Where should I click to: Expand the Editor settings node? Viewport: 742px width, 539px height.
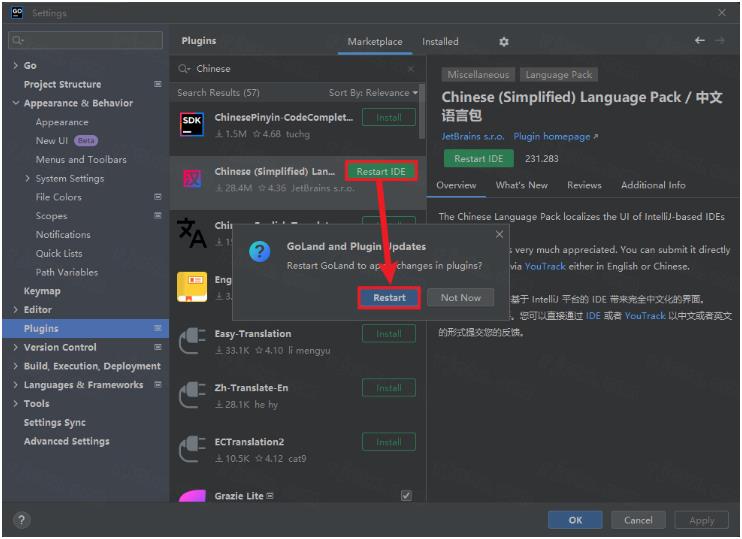coord(16,309)
